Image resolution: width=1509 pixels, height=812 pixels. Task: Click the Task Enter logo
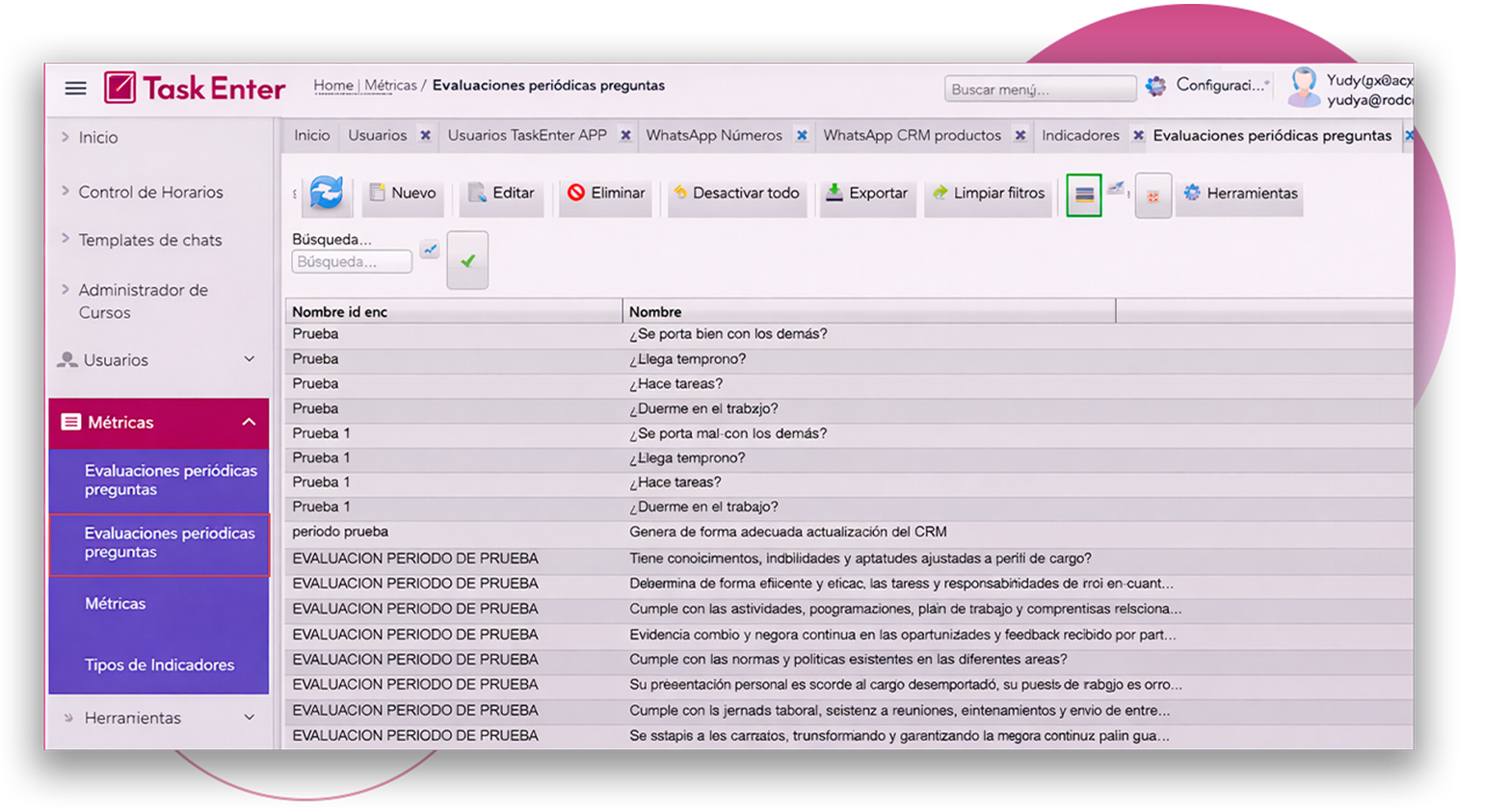click(196, 89)
